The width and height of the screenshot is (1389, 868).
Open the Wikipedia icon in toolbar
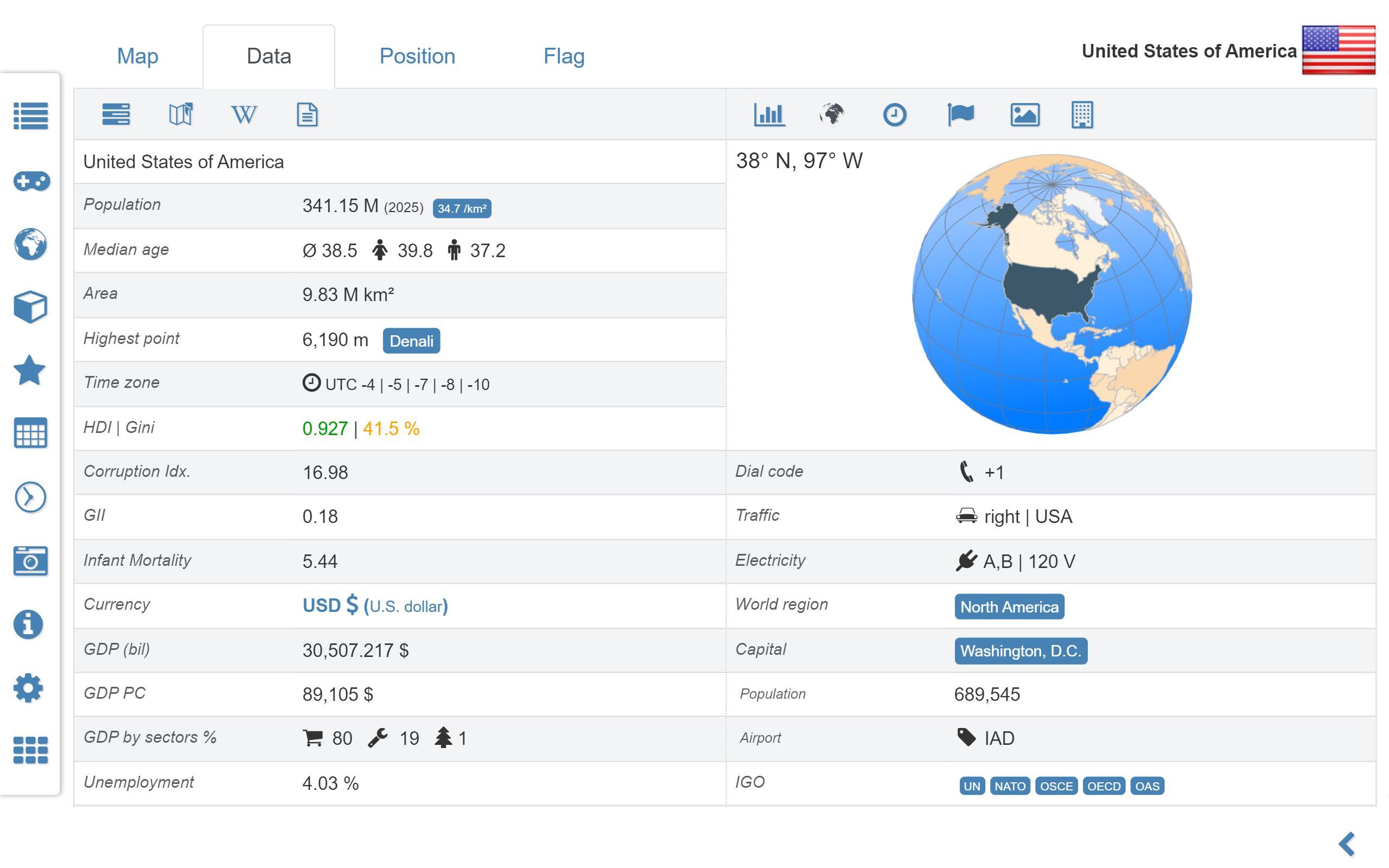click(244, 114)
